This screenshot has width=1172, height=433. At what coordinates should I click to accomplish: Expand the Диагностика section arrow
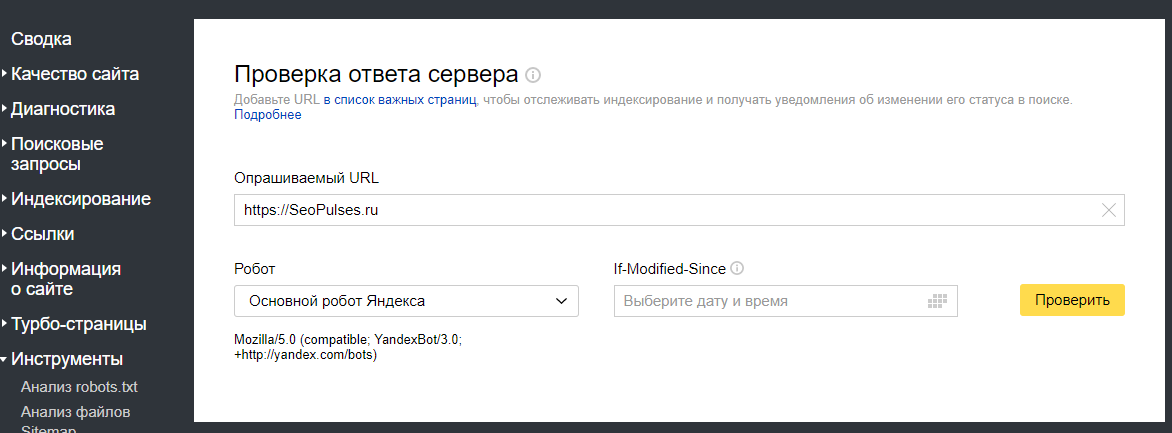[4, 109]
